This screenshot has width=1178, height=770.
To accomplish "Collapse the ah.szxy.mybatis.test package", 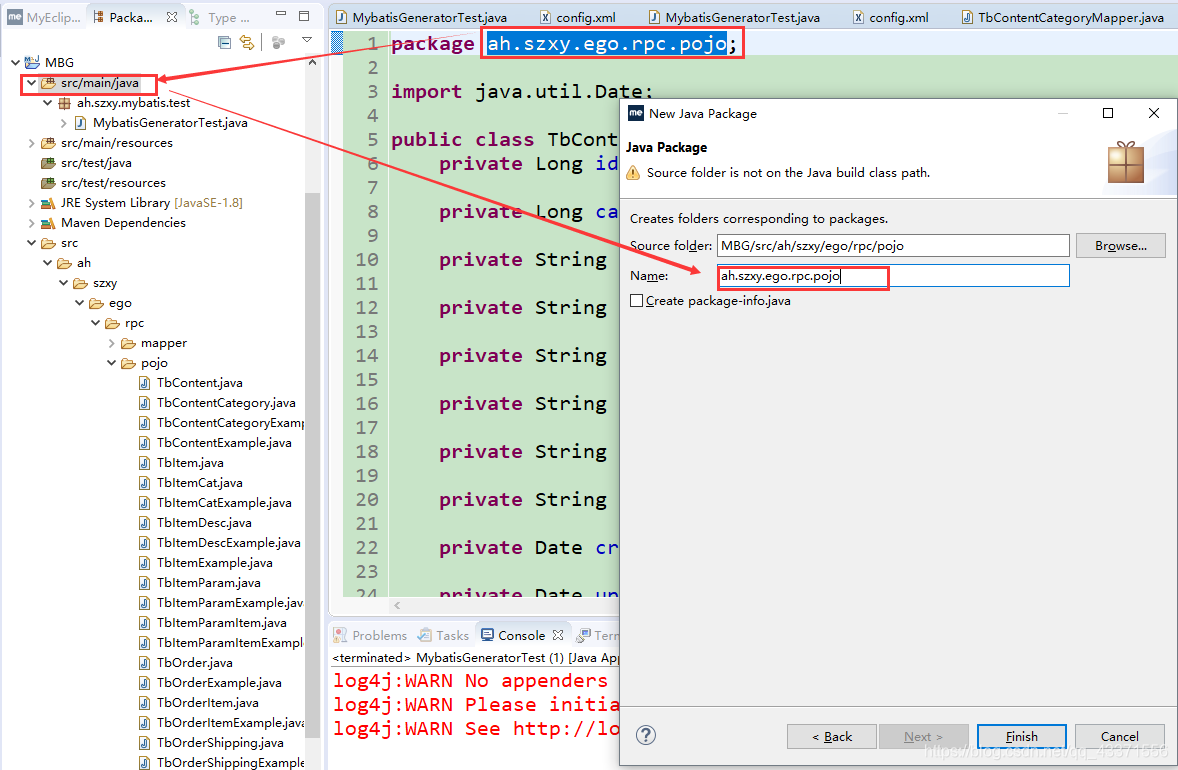I will click(47, 102).
